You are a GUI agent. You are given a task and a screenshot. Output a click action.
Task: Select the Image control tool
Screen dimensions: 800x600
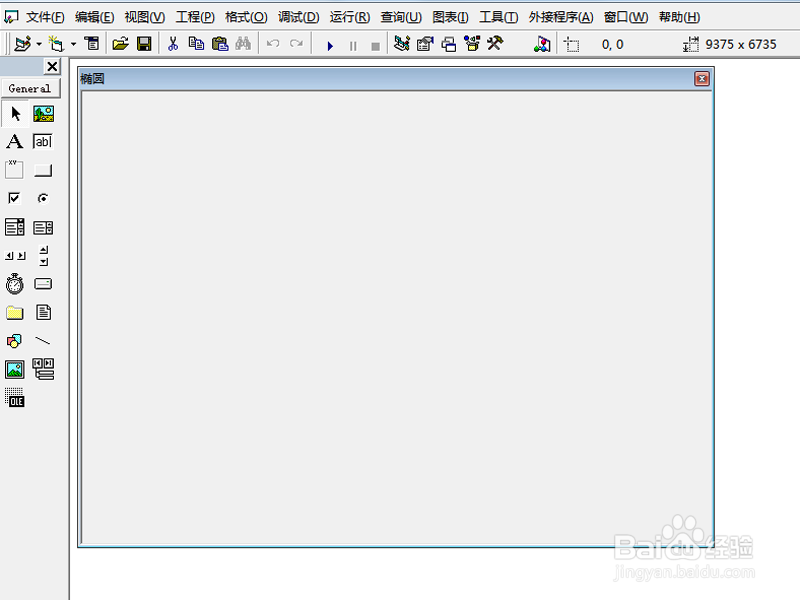click(15, 369)
